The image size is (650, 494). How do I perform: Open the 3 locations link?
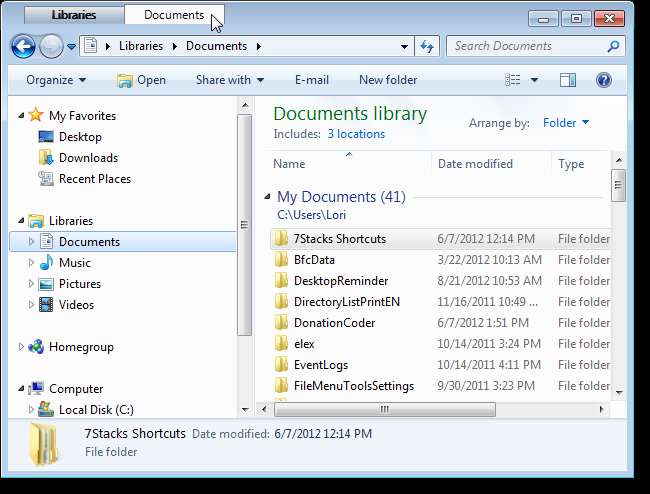356,134
